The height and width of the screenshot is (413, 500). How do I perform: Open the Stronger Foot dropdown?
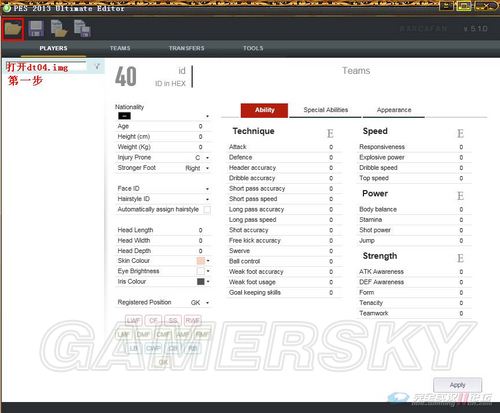pyautogui.click(x=207, y=168)
